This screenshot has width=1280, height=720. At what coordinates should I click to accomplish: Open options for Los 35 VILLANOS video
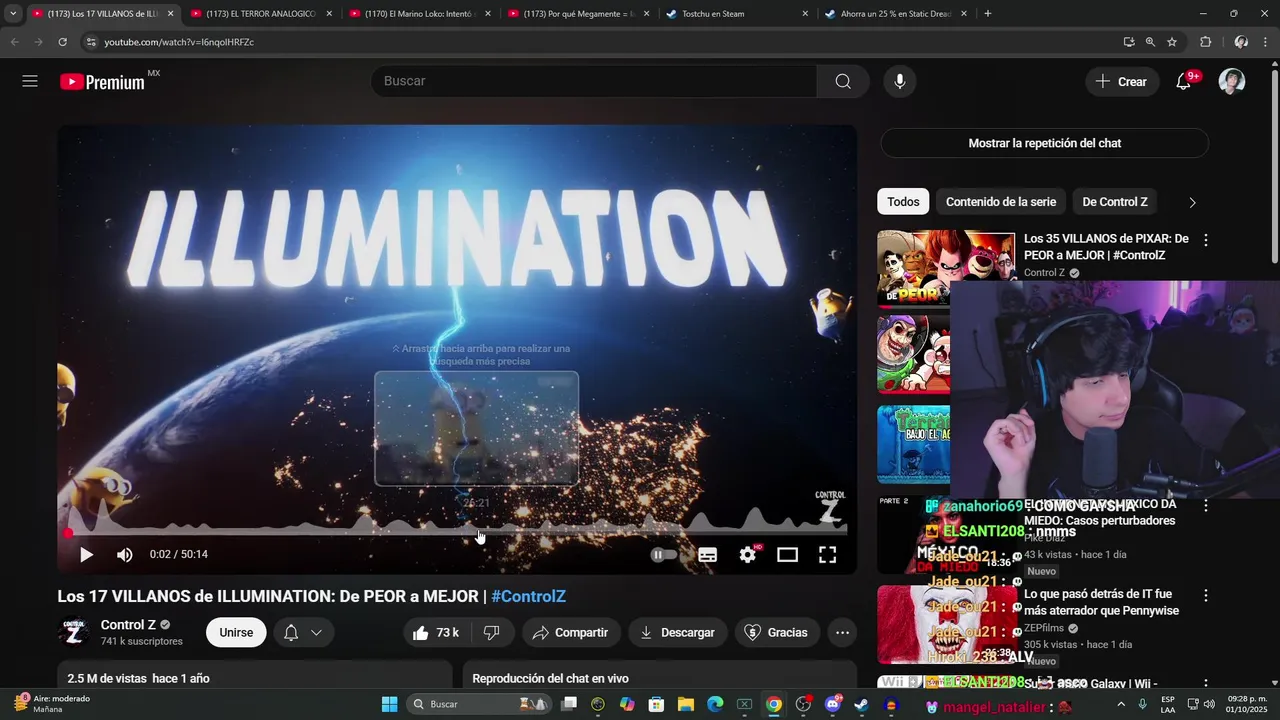1206,240
